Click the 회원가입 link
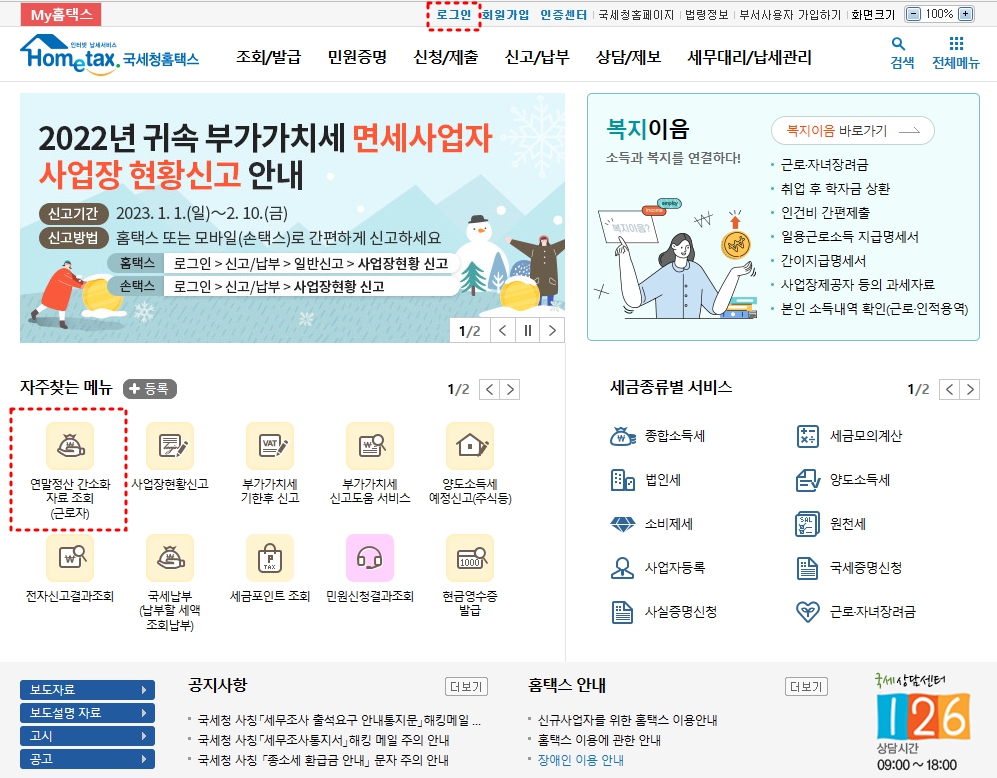 505,15
